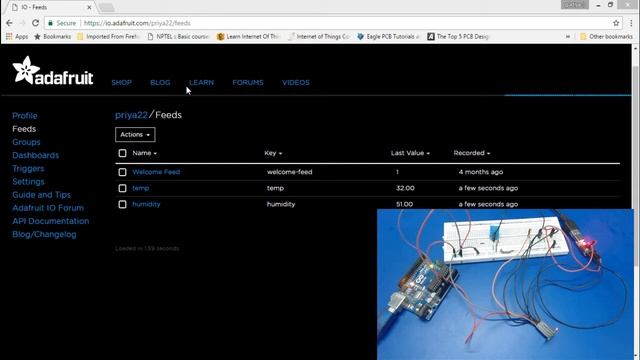Open Learn Internet Of Things bookmark

pyautogui.click(x=248, y=37)
